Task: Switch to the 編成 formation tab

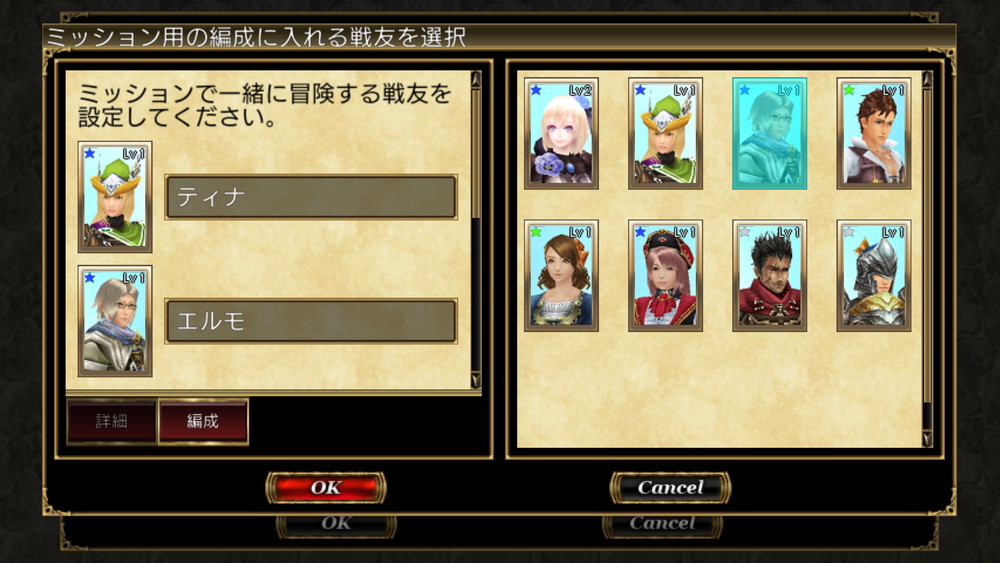Action: click(x=203, y=421)
